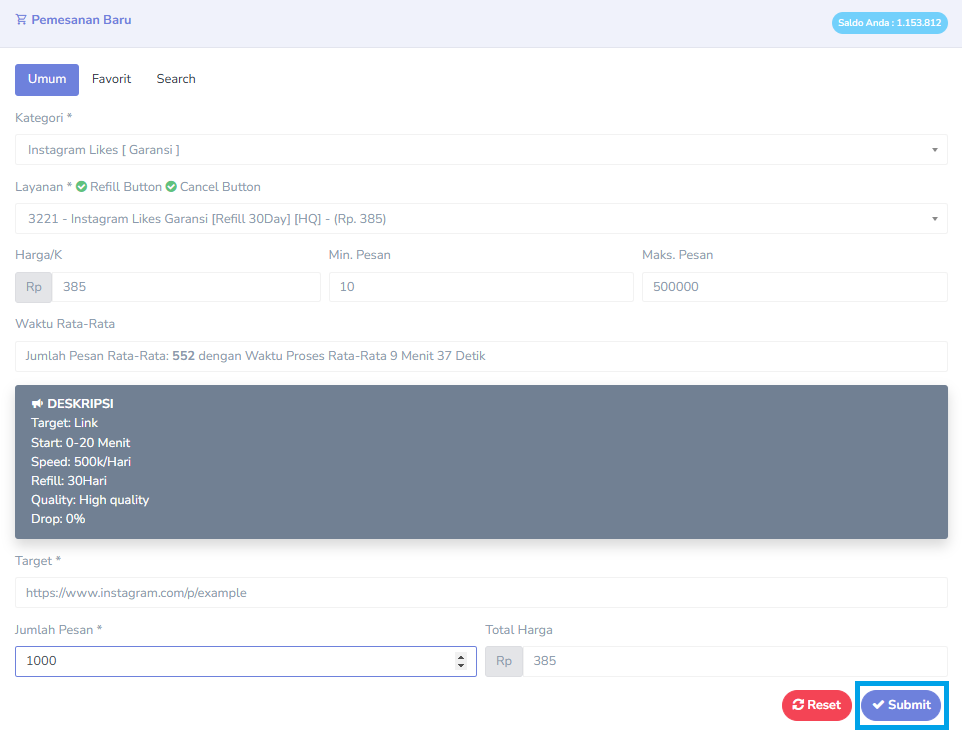Click the Total Harga field
The height and width of the screenshot is (747, 962).
tap(735, 661)
